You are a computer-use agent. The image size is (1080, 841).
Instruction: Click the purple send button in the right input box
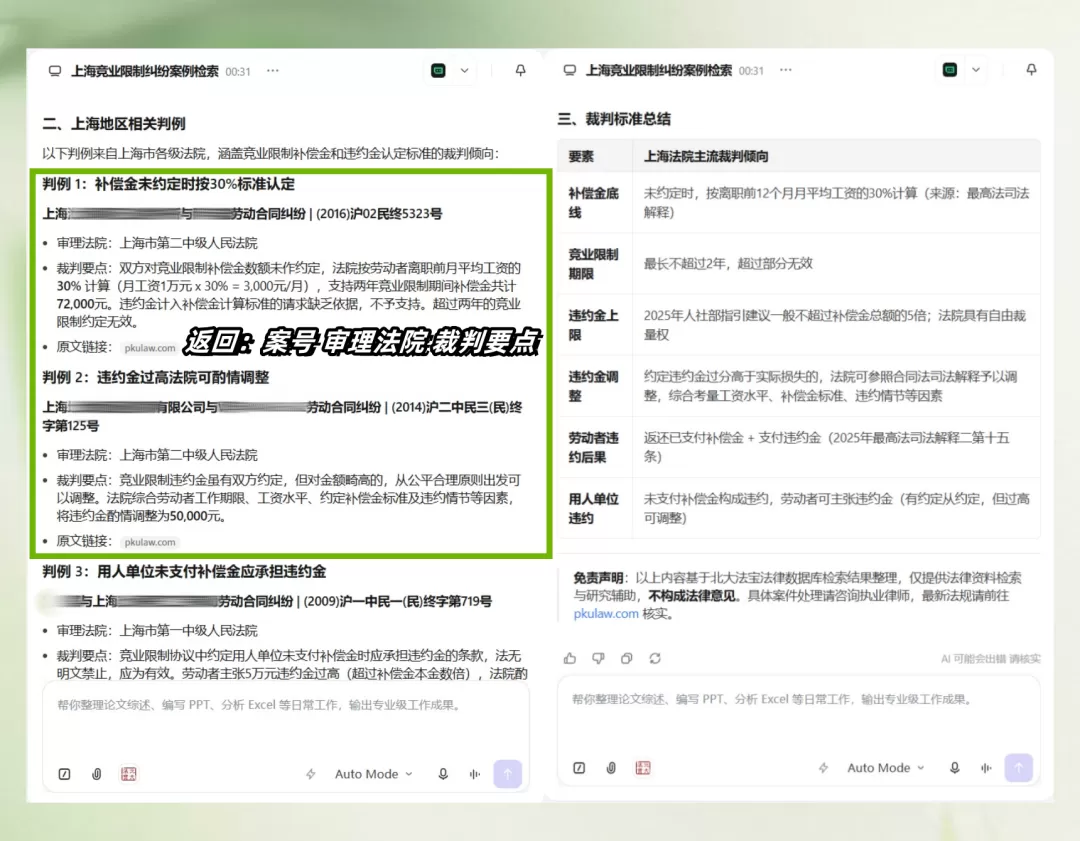pyautogui.click(x=1019, y=768)
